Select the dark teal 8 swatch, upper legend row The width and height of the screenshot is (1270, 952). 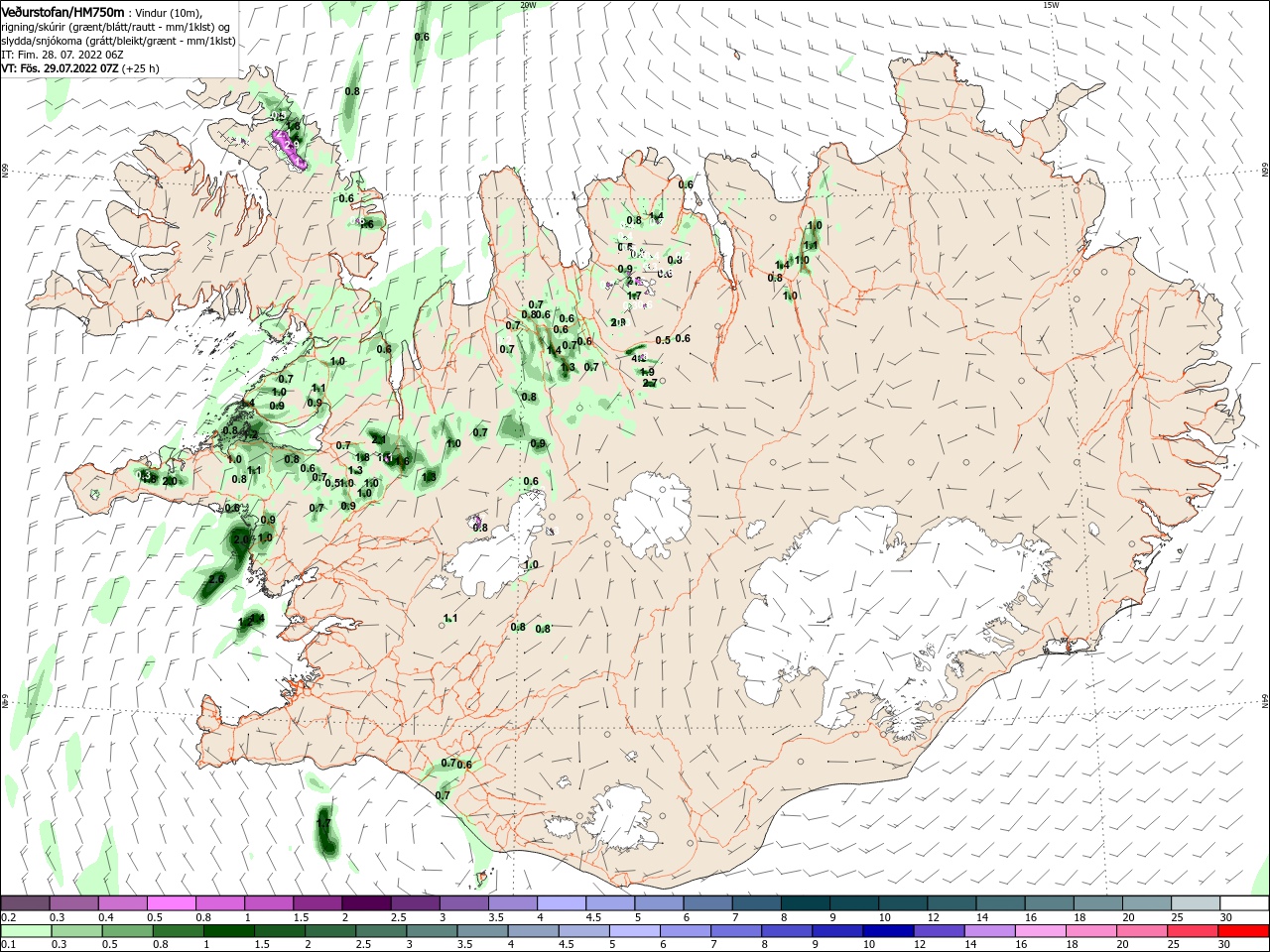[x=806, y=903]
